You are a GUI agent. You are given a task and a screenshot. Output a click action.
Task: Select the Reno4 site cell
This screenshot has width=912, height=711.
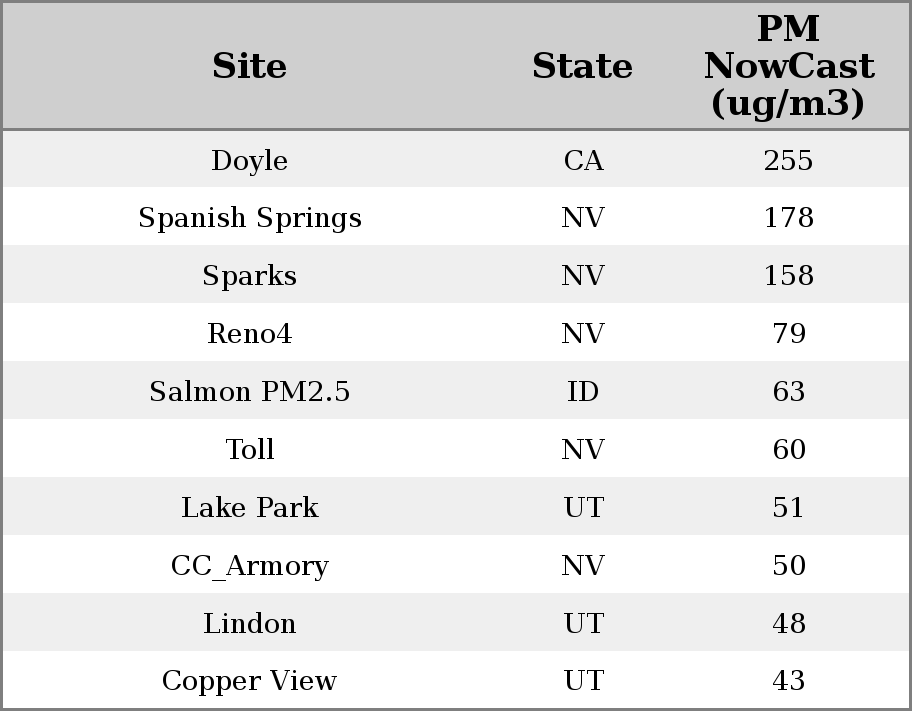(x=249, y=334)
